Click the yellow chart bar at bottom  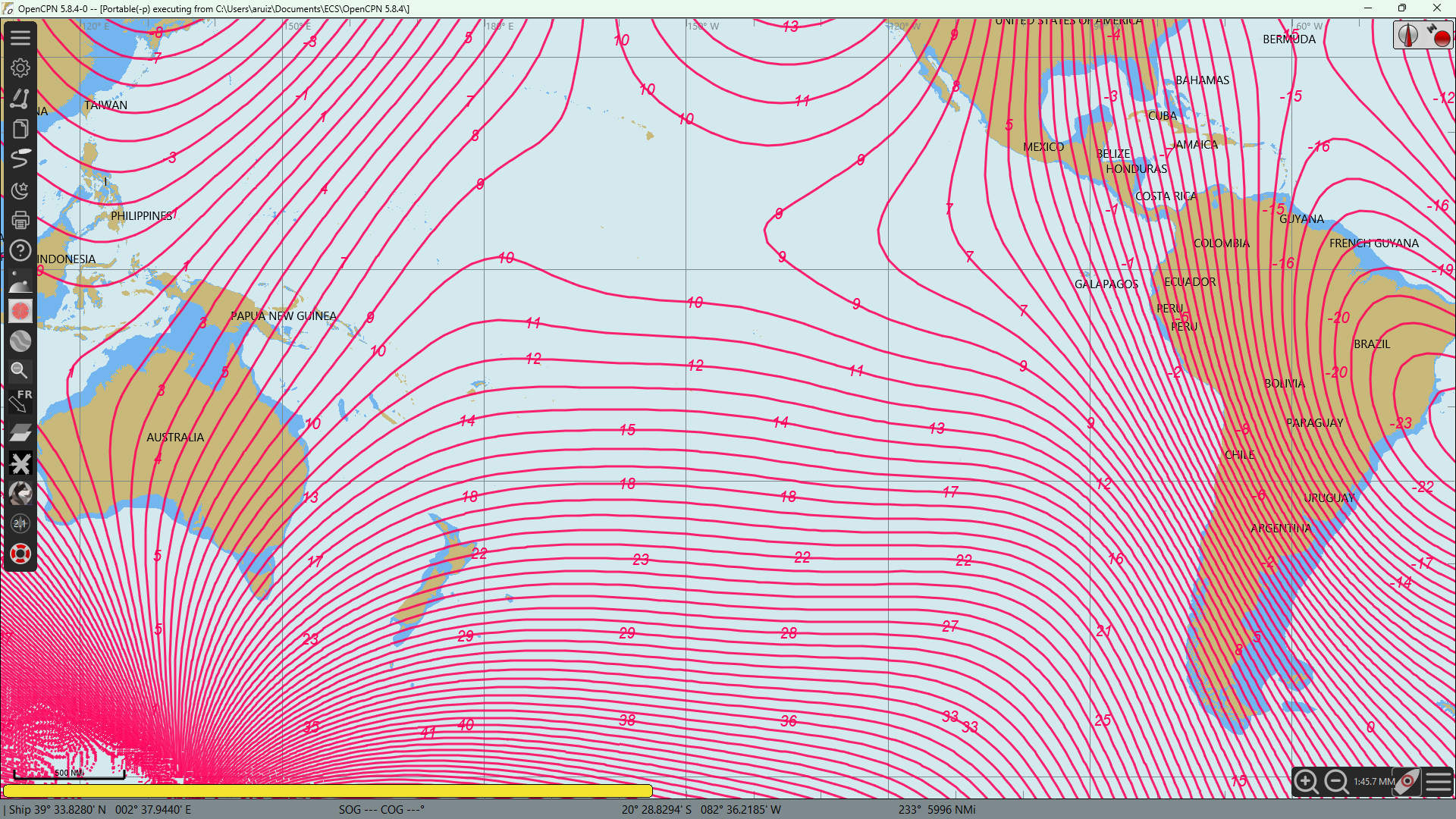[328, 791]
